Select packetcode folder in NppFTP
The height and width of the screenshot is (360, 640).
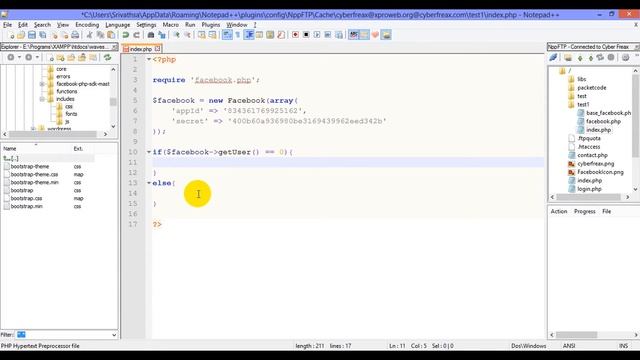(591, 88)
